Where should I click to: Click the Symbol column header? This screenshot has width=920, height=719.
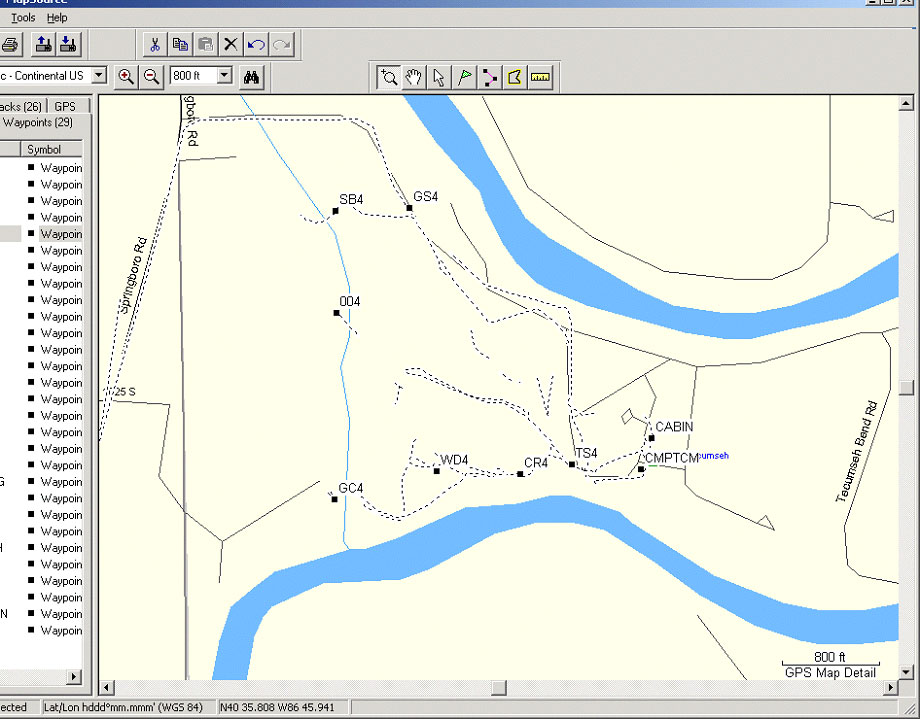click(x=44, y=149)
